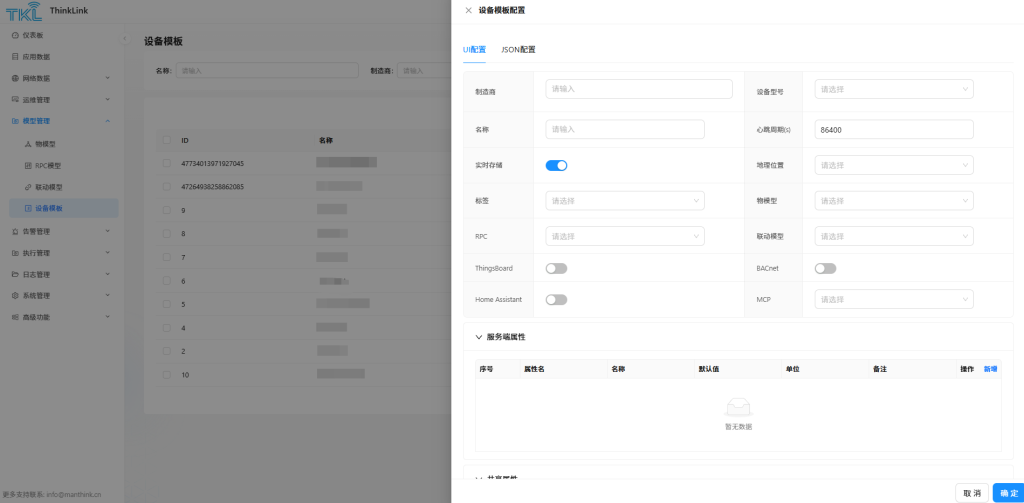Click the 系统管理 gear icon in the sidebar
This screenshot has width=1024, height=503.
[x=15, y=295]
